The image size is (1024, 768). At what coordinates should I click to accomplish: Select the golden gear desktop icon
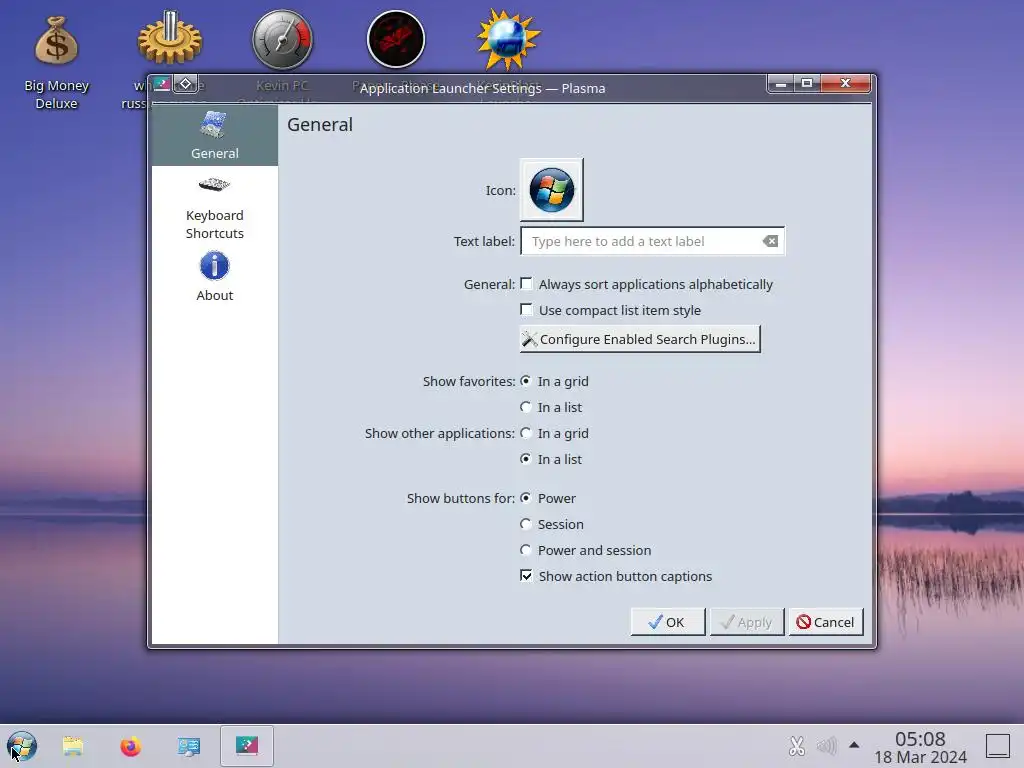(170, 39)
